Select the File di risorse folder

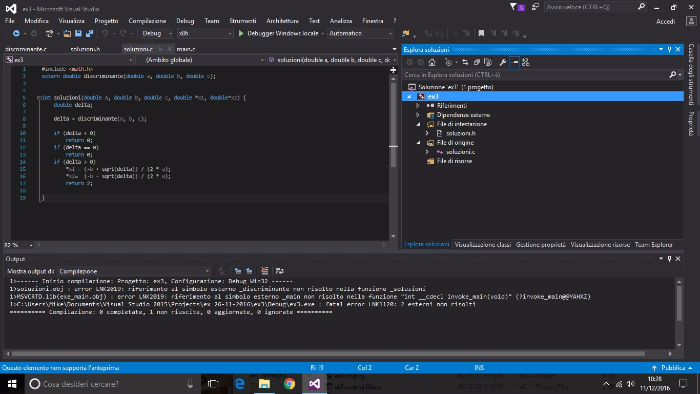click(454, 161)
